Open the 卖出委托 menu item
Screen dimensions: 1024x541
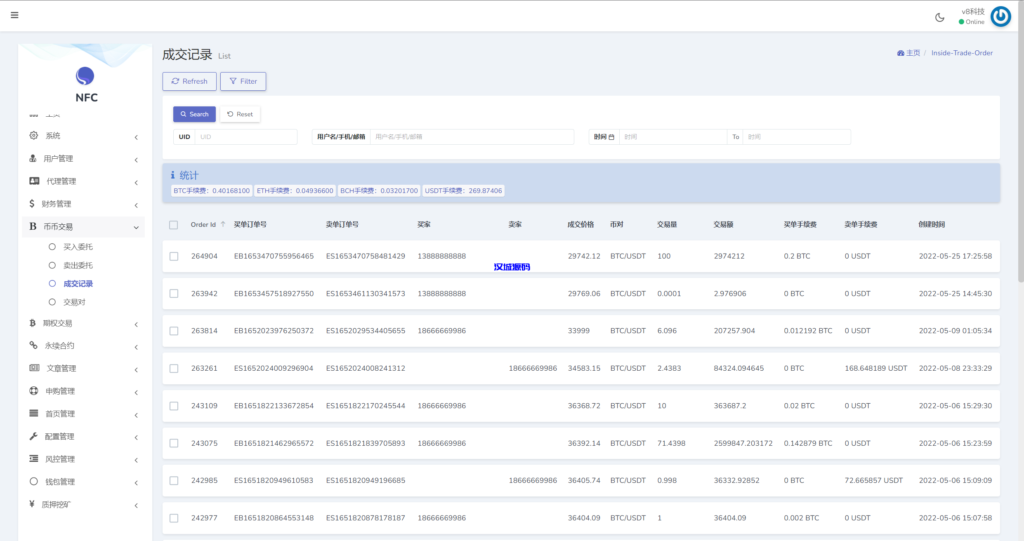point(77,265)
